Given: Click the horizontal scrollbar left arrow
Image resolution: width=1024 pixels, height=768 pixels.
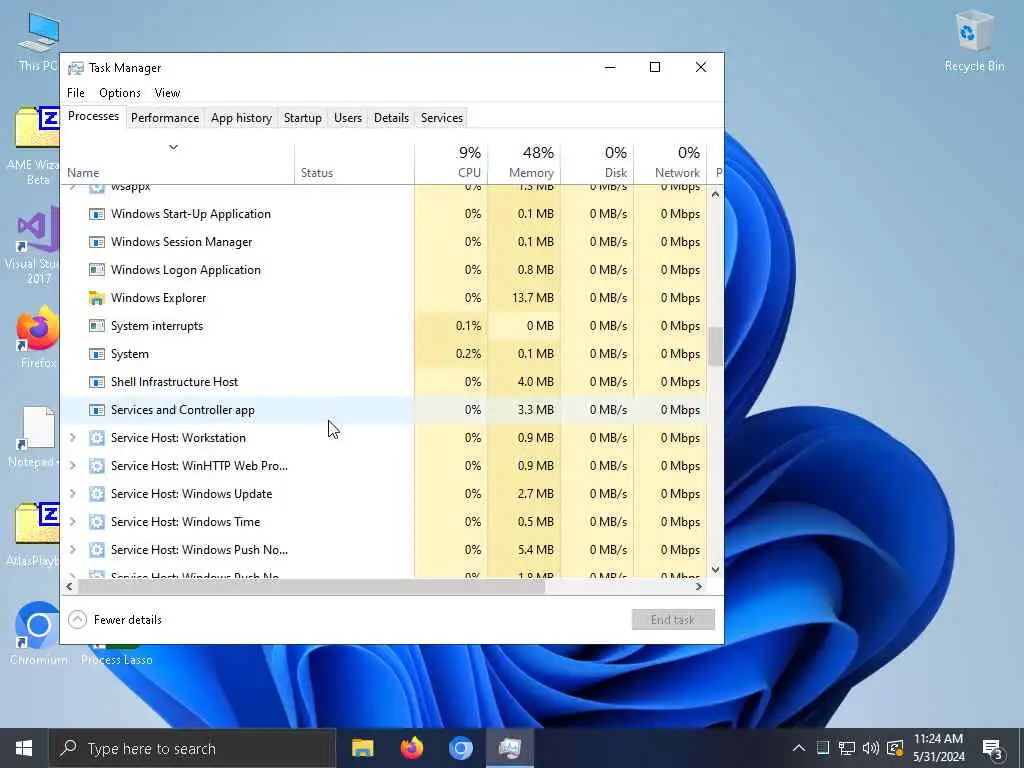Looking at the screenshot, I should tap(69, 586).
